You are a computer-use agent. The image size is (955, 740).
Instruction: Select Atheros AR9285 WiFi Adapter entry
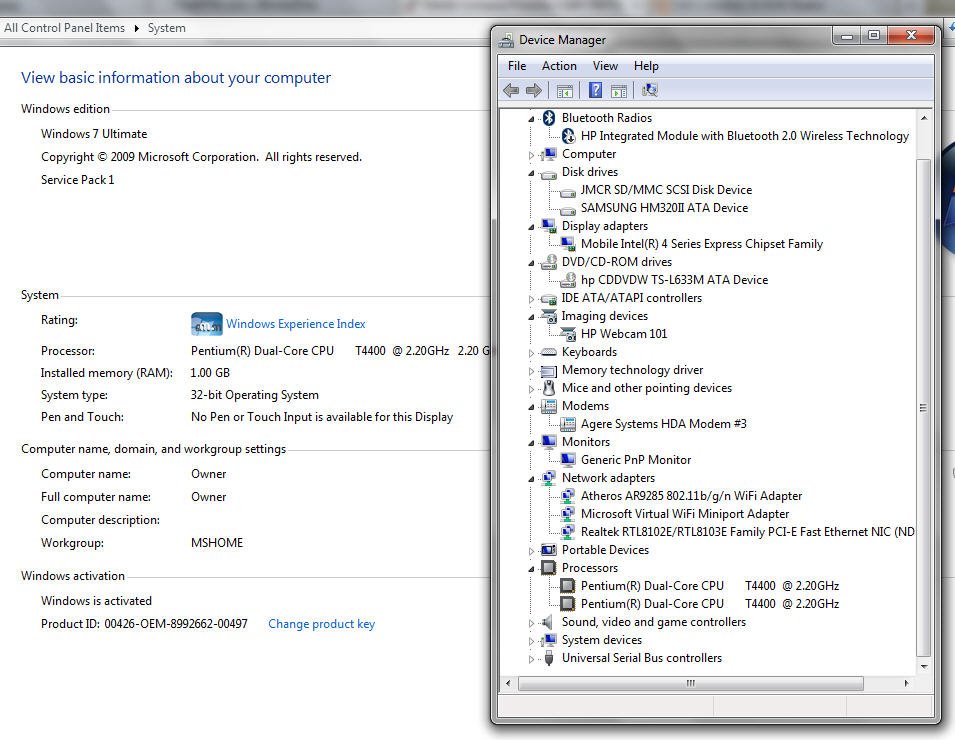pyautogui.click(x=691, y=496)
